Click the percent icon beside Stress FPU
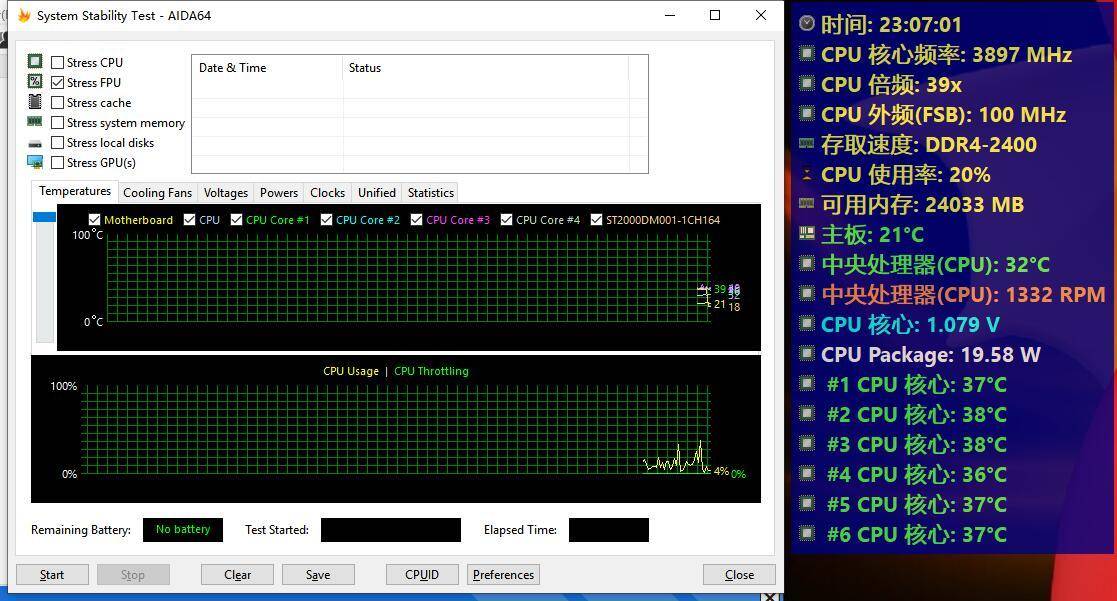Screen dimensions: 1117x601 [35, 81]
